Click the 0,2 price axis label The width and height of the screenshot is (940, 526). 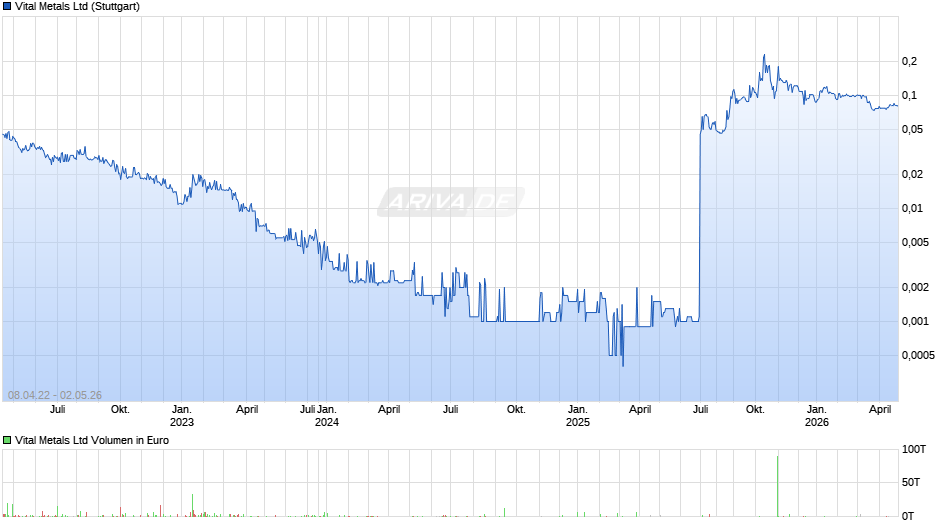coord(909,61)
